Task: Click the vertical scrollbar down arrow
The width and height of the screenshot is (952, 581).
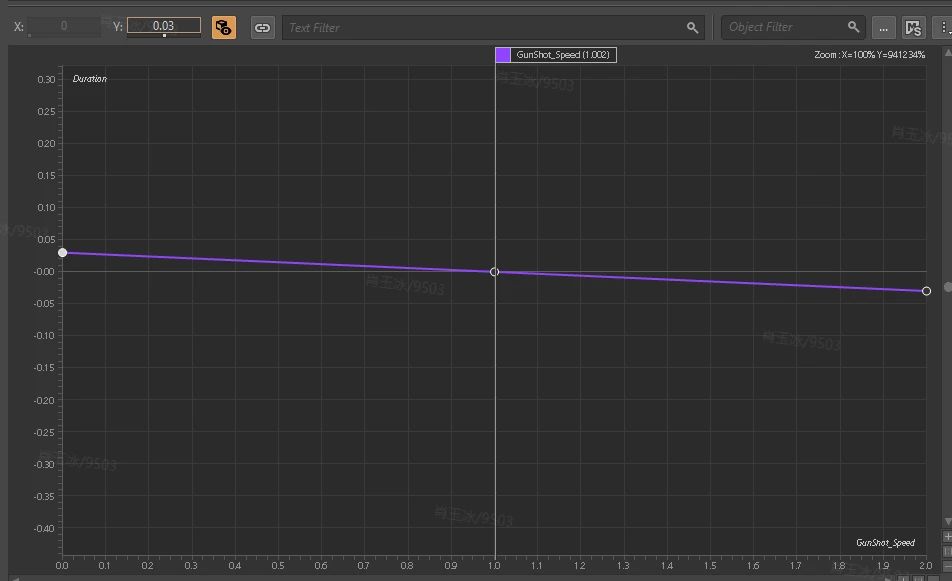Action: pyautogui.click(x=948, y=522)
